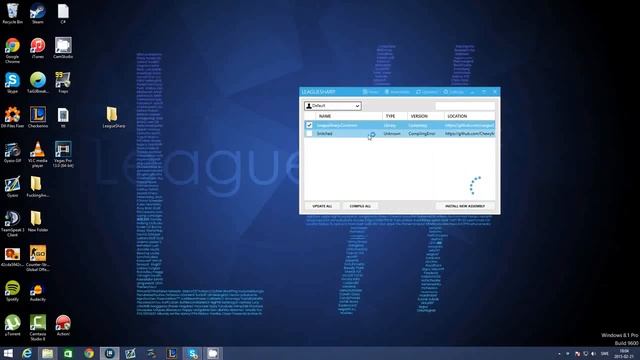
Task: Sort assemblies by NAME column header
Action: 325,116
